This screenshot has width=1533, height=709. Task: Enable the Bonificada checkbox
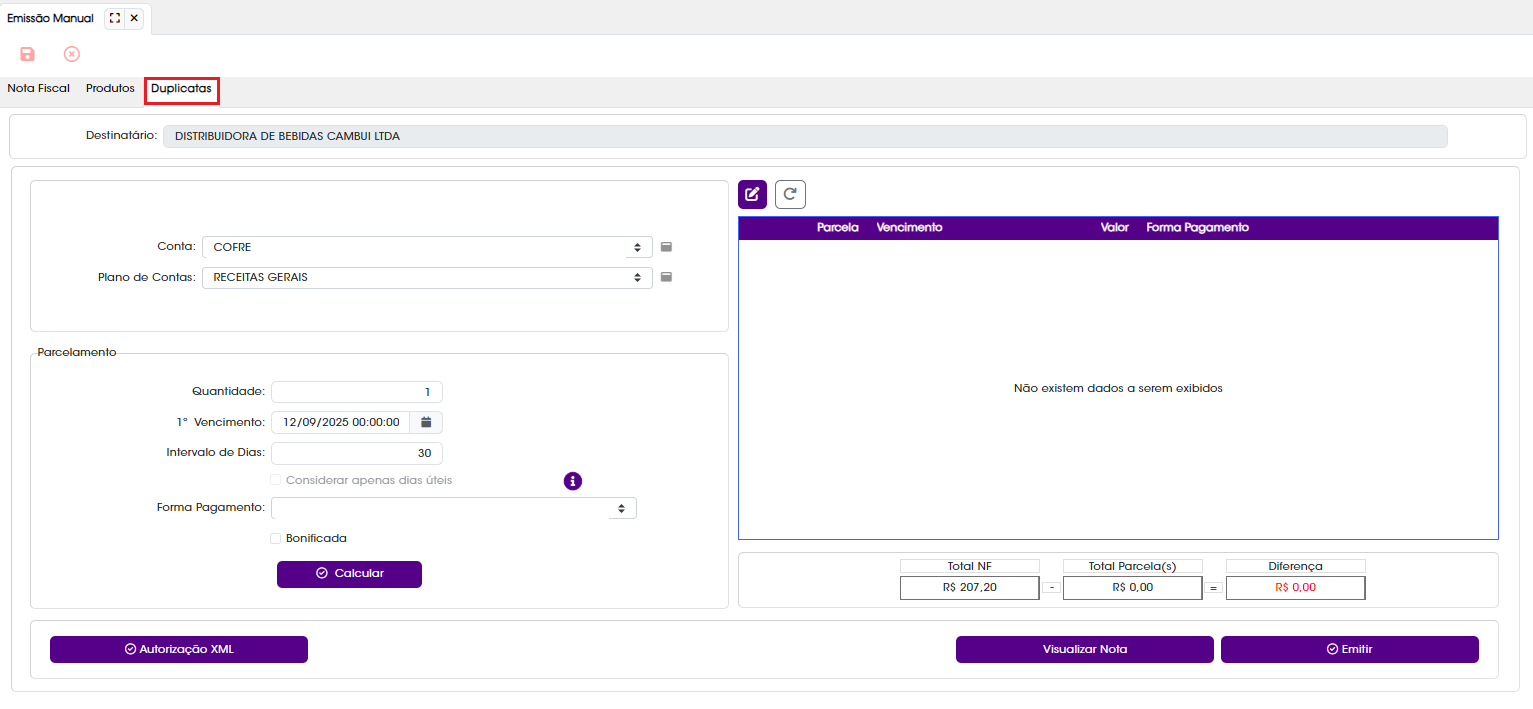(x=276, y=538)
